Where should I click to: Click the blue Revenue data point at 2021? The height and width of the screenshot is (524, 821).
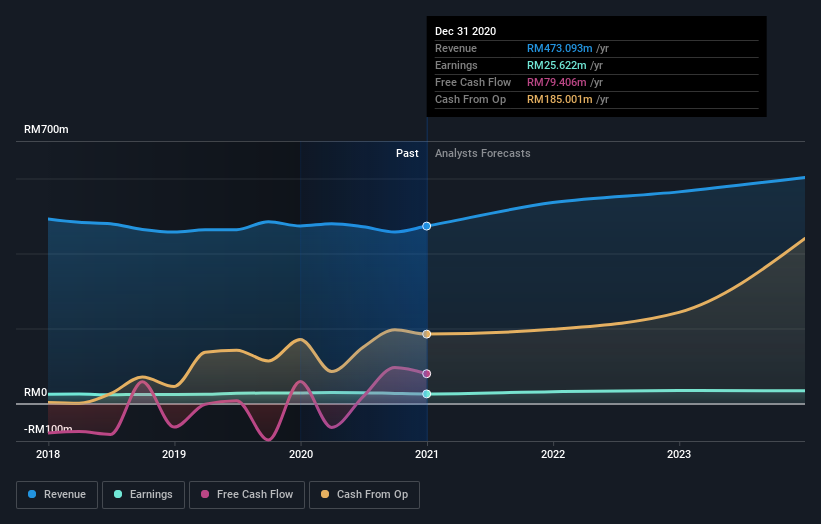point(427,226)
